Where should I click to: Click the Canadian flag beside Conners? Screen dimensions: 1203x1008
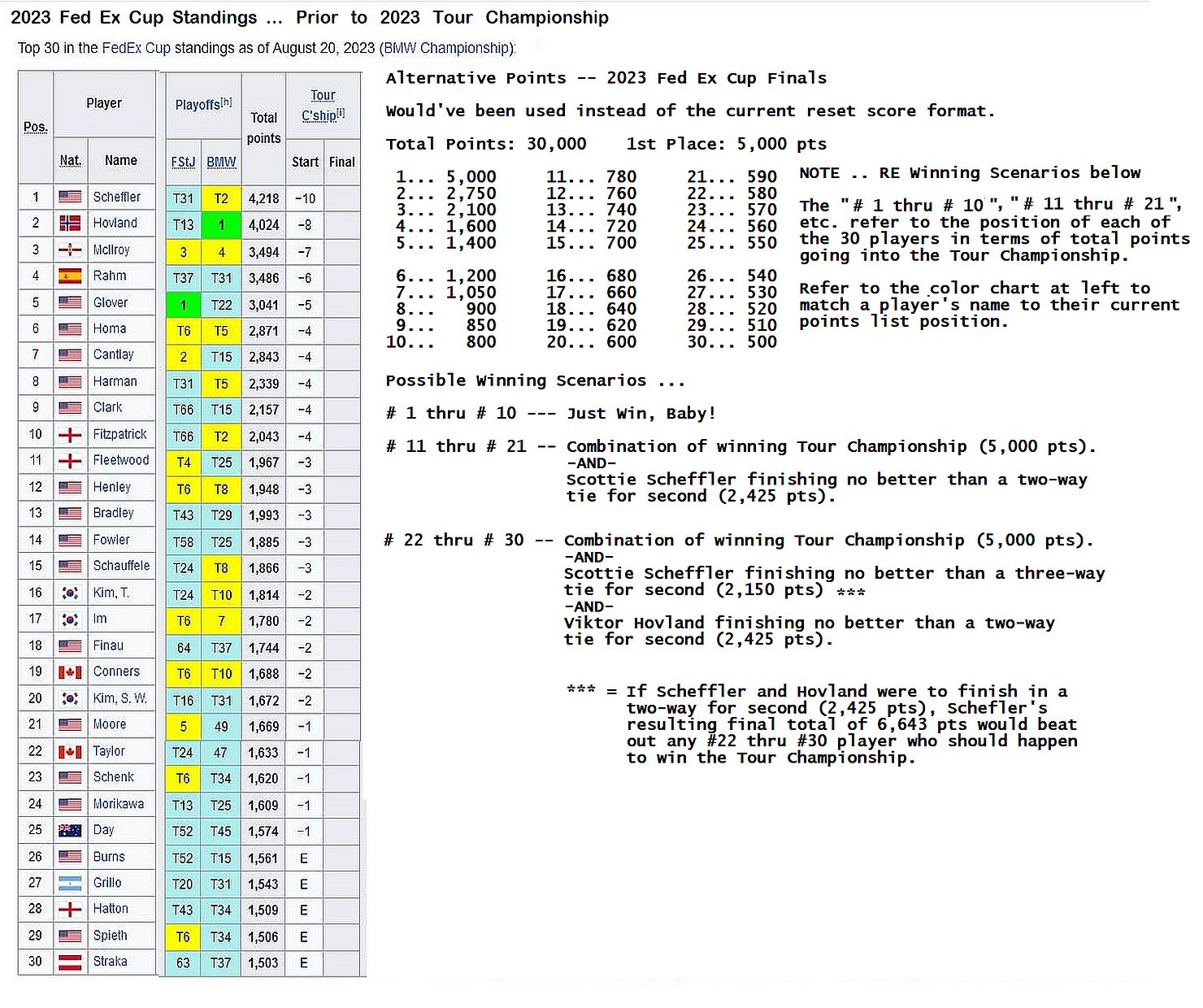pyautogui.click(x=70, y=672)
